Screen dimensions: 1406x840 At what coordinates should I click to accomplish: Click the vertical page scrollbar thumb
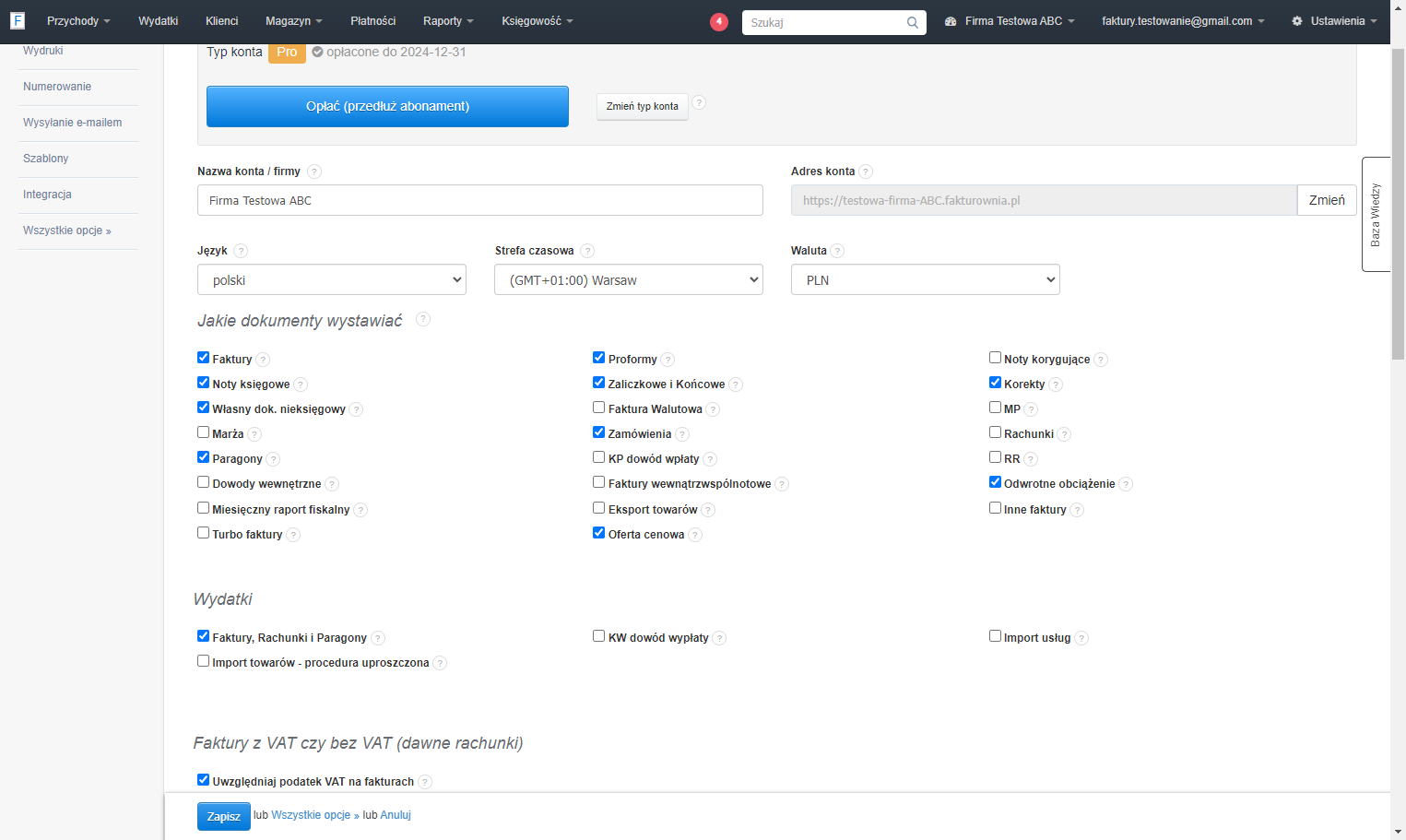click(x=1398, y=203)
